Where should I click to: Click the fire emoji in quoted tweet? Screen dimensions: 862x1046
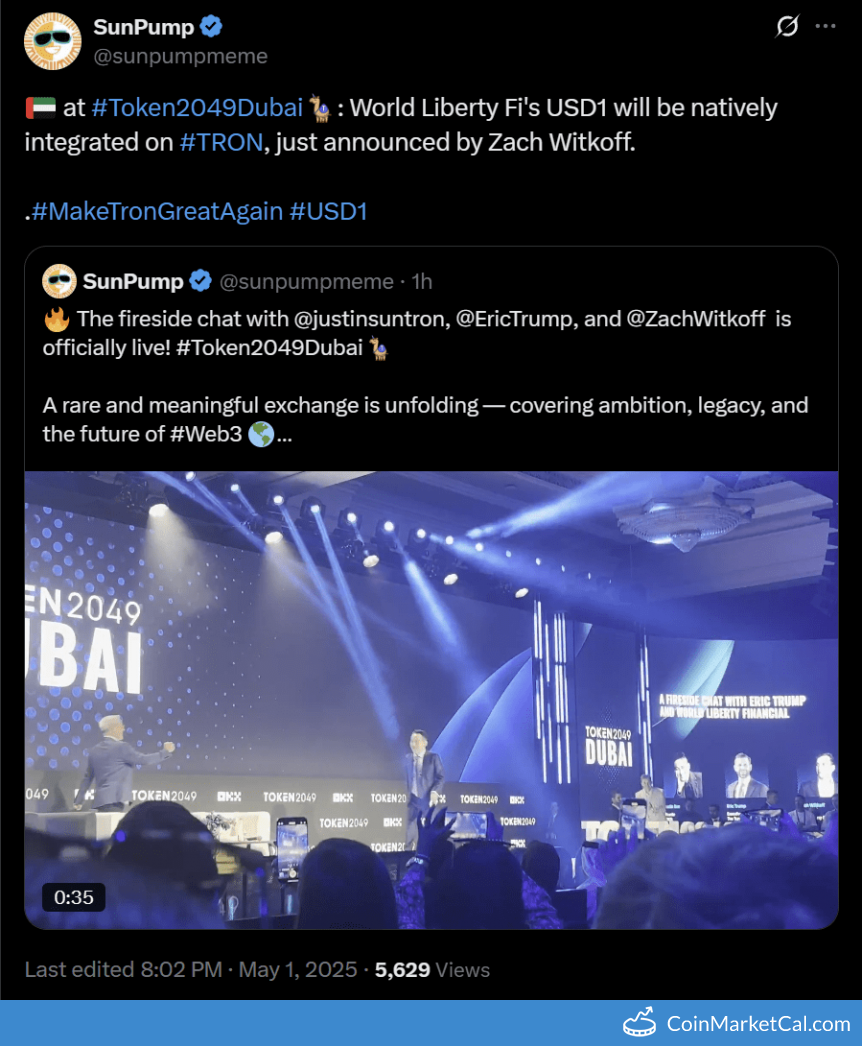57,319
